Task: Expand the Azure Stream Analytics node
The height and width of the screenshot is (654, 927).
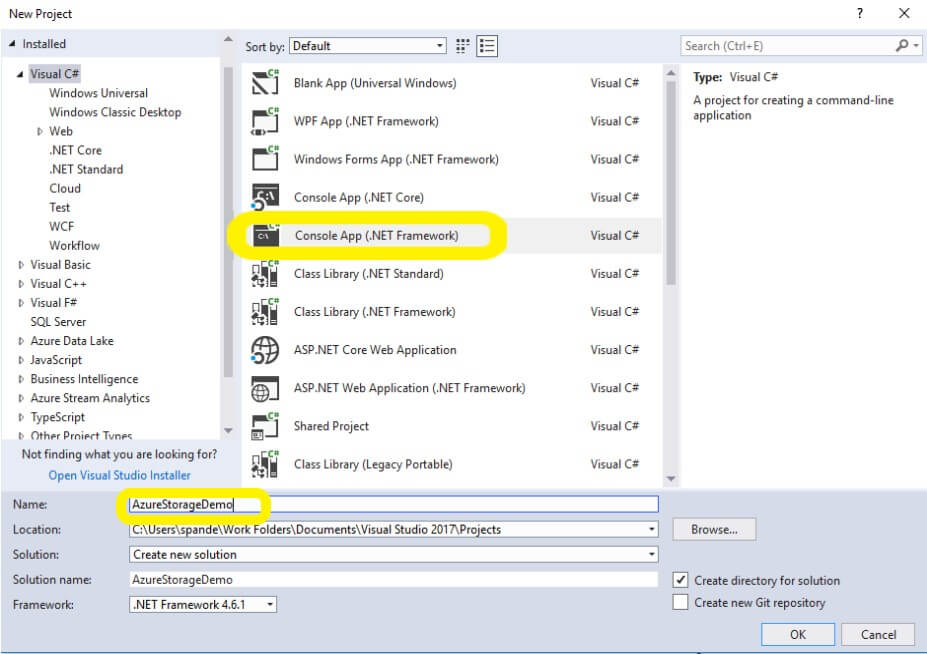Action: pos(21,398)
